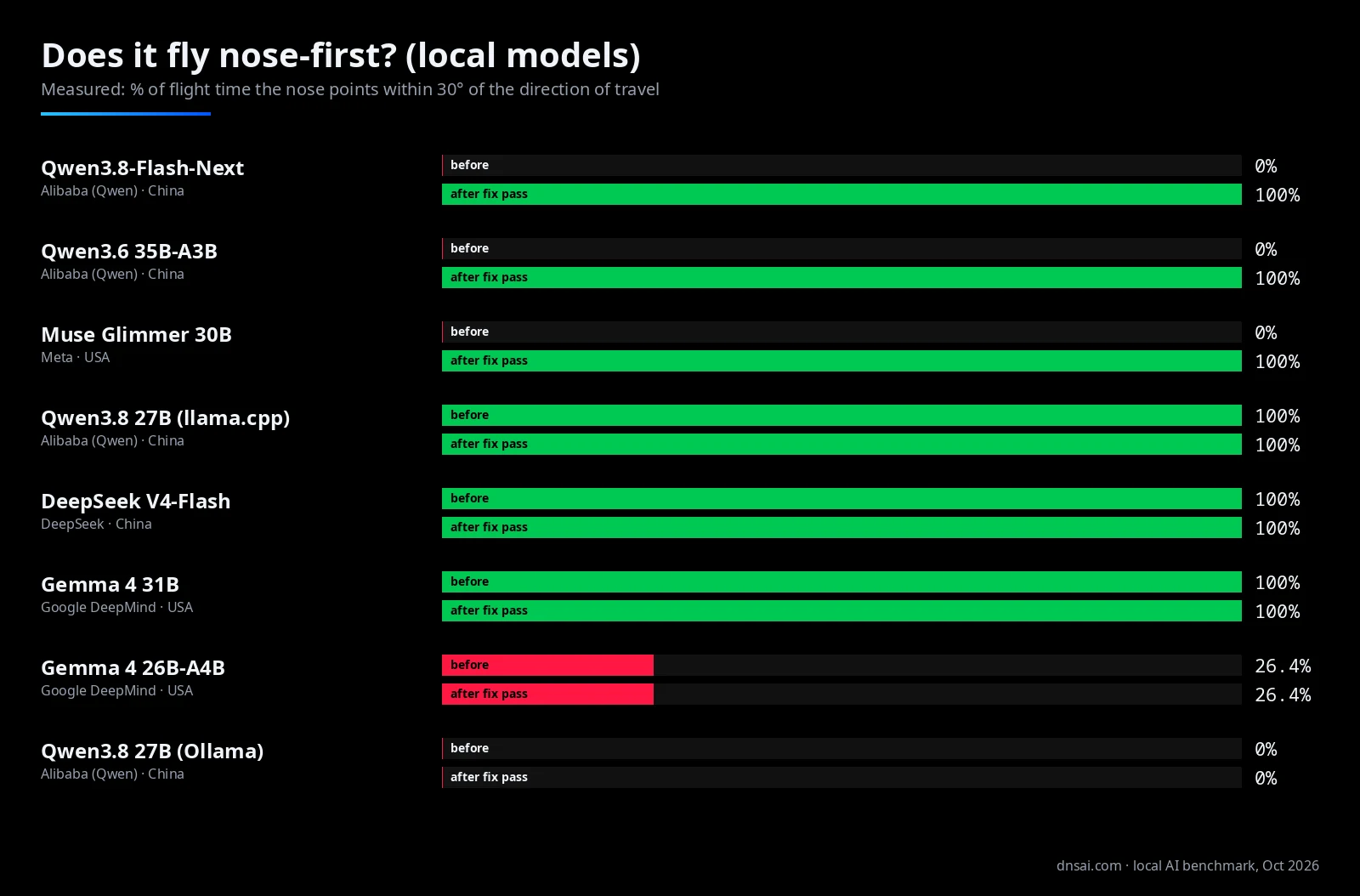The image size is (1360, 896).
Task: Click the footer 'dnsai.com · local AI benchmark, Oct 2026'
Action: click(1187, 865)
